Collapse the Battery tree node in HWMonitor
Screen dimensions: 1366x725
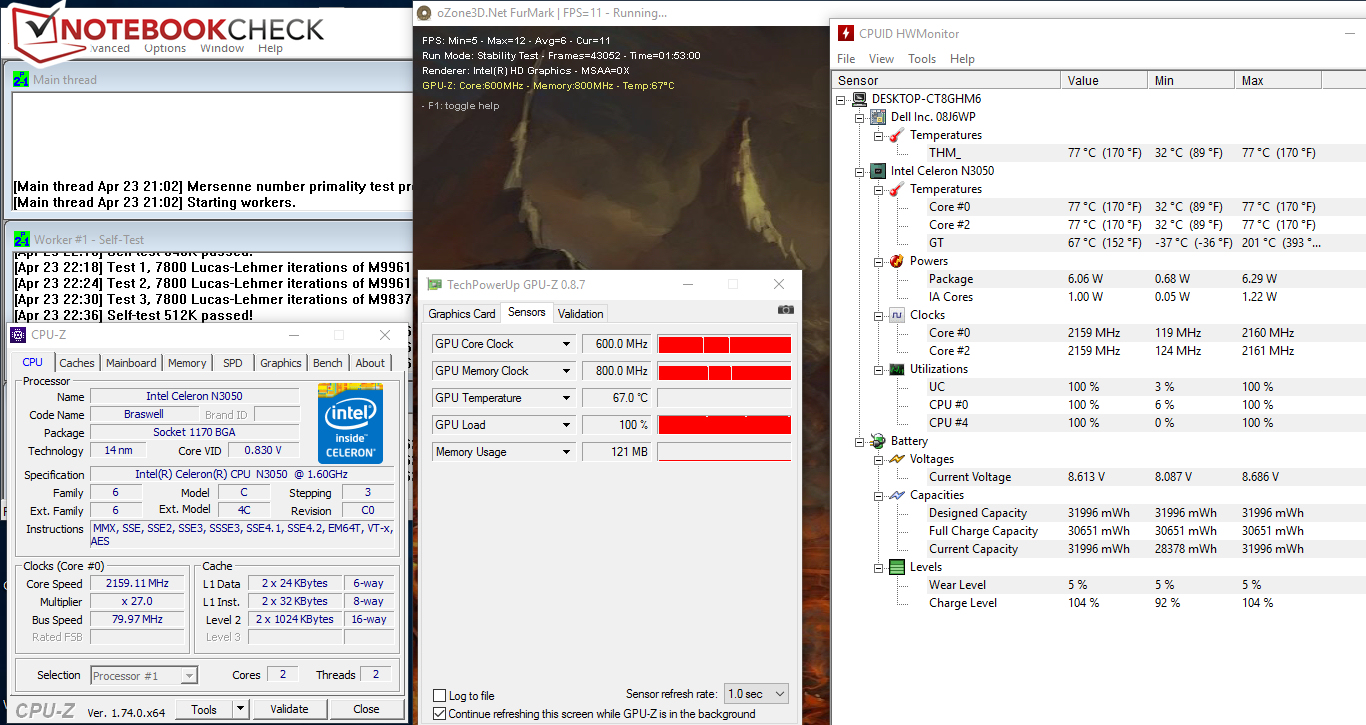(x=860, y=441)
